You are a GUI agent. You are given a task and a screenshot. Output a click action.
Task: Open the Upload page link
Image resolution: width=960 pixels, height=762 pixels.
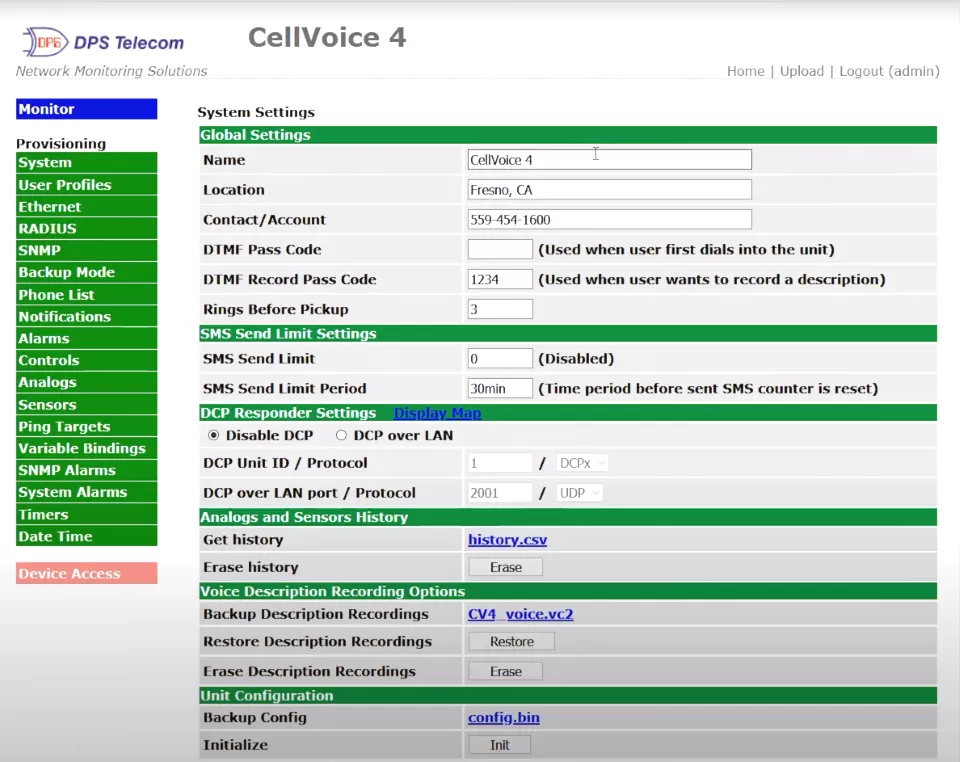tap(801, 71)
